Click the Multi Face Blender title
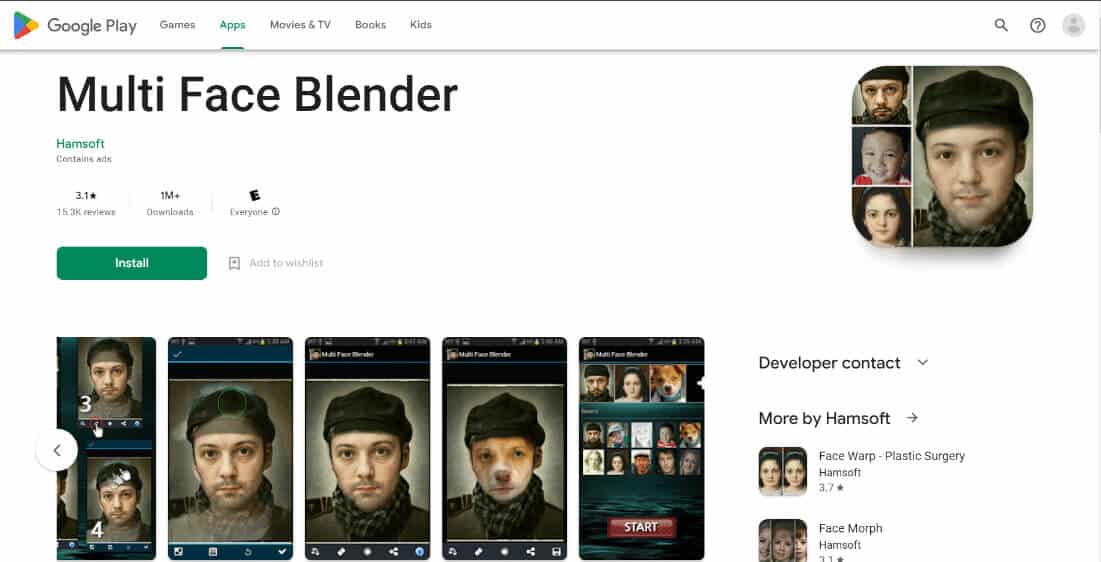Screen dimensions: 1101x562 257,94
